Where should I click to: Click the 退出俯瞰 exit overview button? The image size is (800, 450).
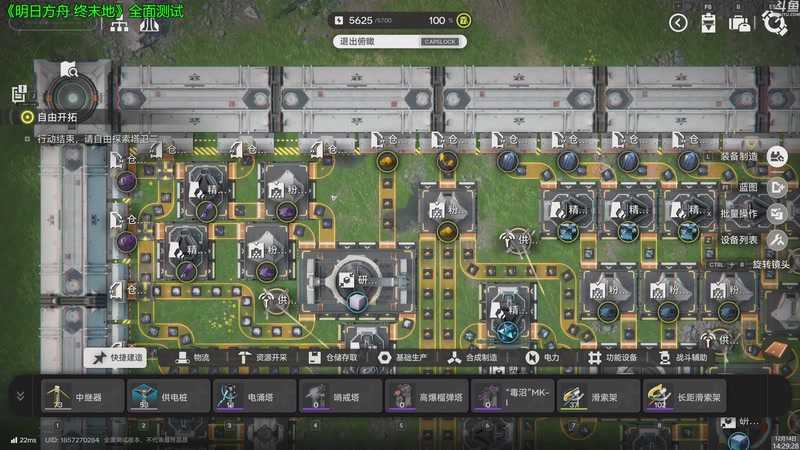(x=400, y=41)
